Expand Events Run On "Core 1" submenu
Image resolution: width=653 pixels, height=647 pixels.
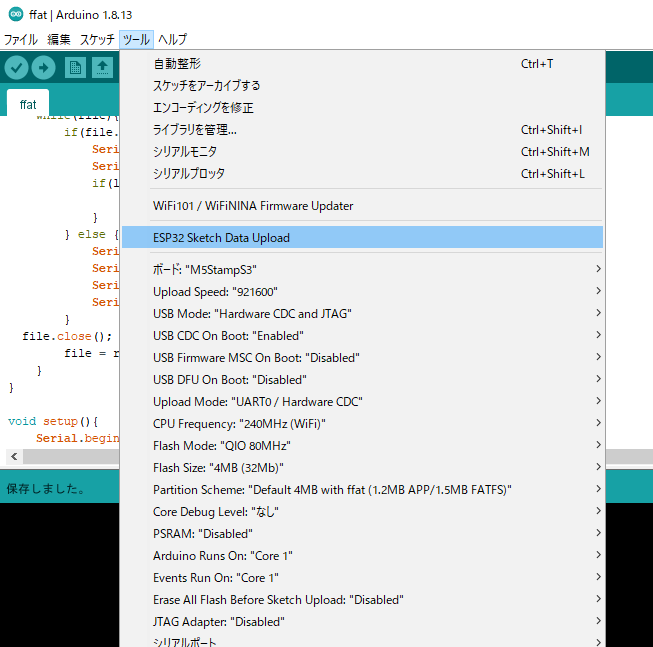pyautogui.click(x=362, y=577)
